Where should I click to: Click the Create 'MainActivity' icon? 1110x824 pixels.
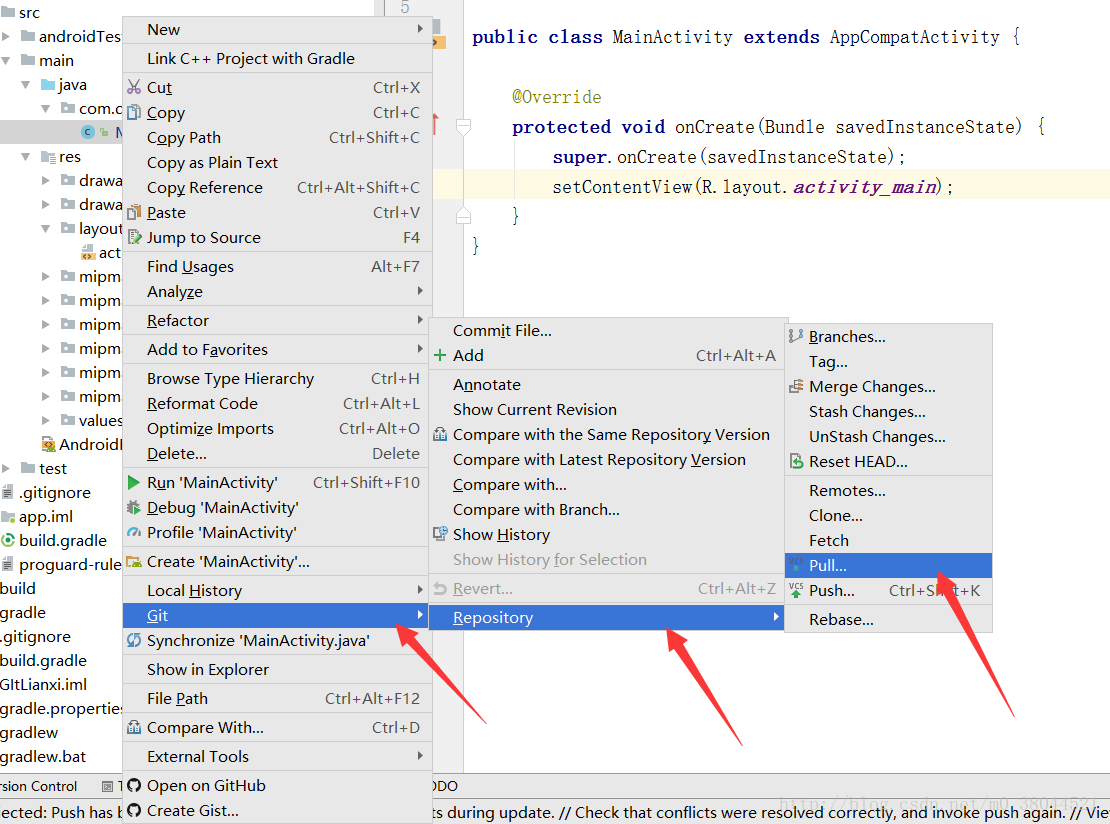(134, 561)
